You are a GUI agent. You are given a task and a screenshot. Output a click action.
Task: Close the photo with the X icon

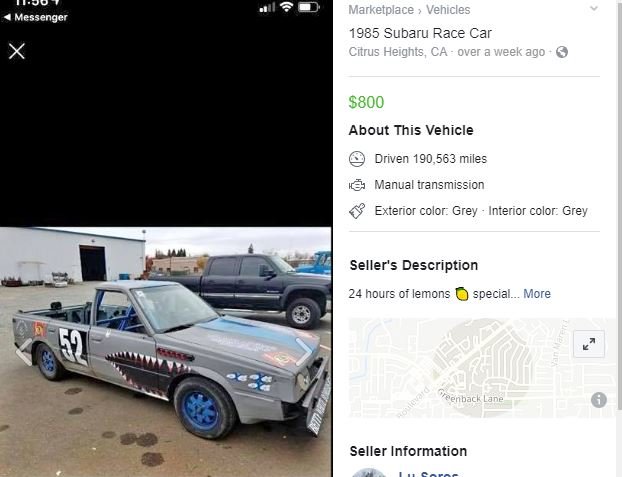point(17,51)
